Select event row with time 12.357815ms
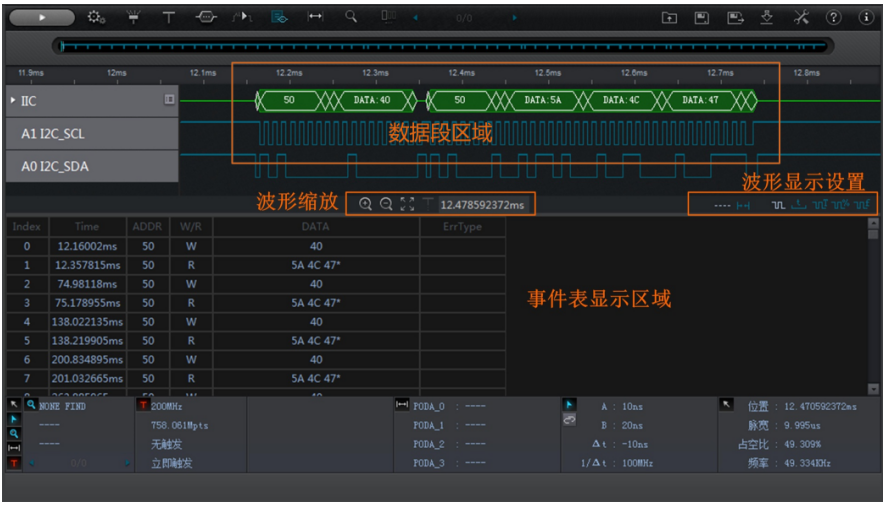Screen dimensions: 887x508 coord(256,265)
